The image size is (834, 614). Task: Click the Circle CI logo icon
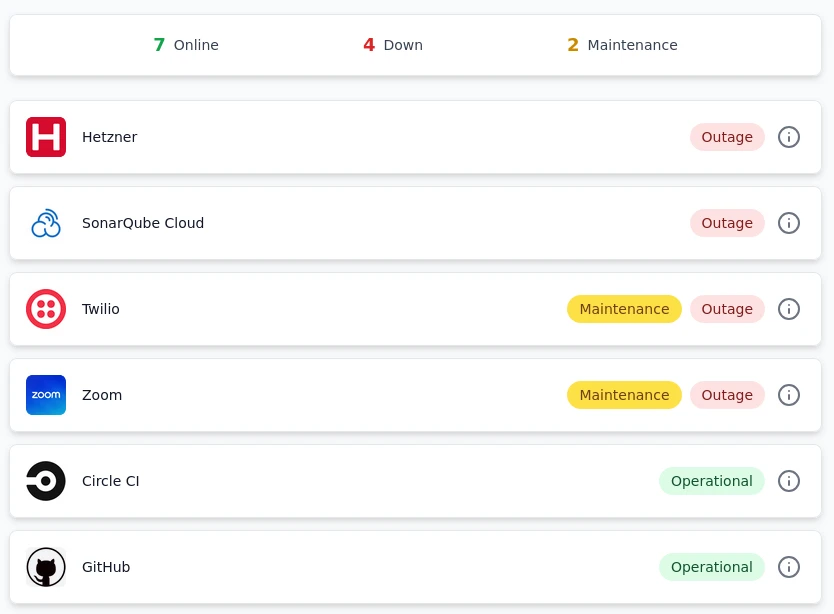[46, 481]
